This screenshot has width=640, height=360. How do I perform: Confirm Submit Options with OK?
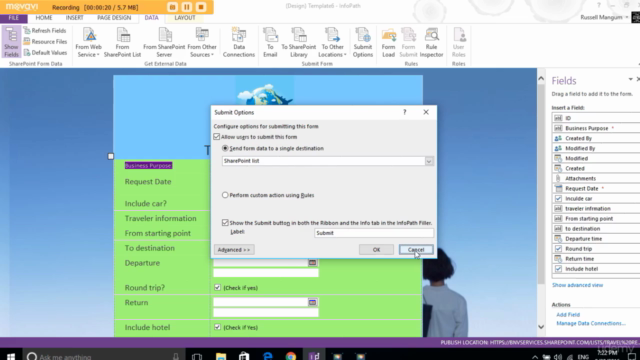point(376,250)
